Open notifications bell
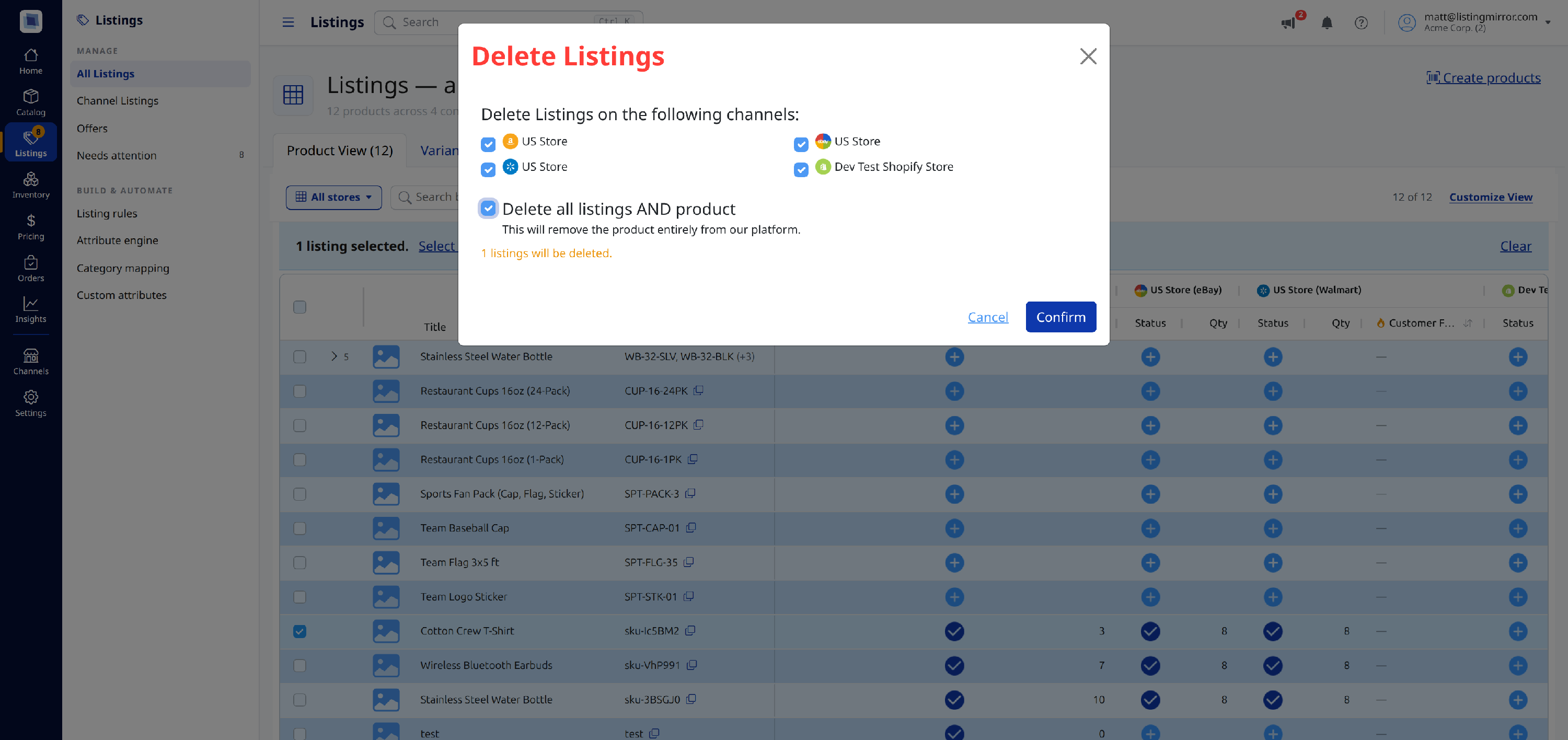This screenshot has height=740, width=1568. (1327, 23)
